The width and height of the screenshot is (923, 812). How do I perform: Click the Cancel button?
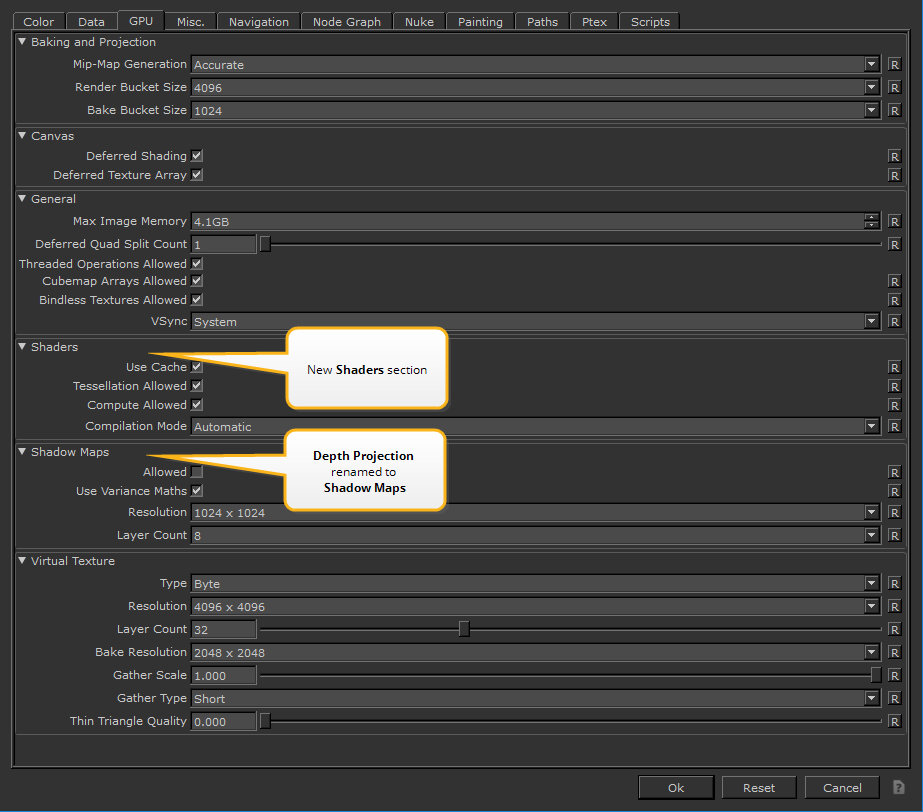click(x=841, y=788)
